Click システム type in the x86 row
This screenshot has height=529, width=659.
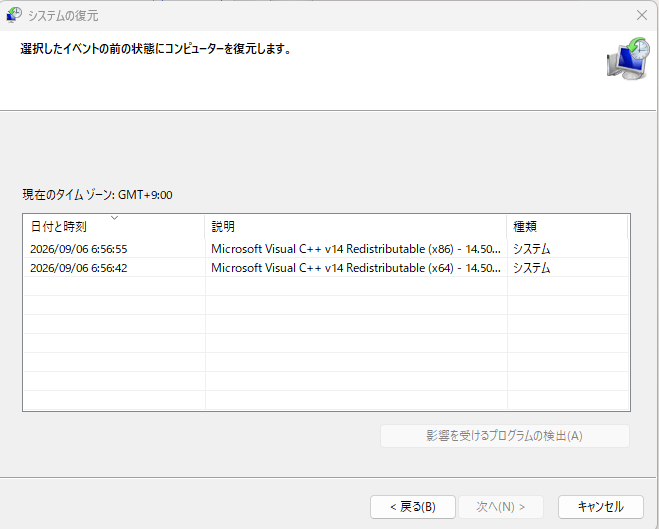pos(531,249)
